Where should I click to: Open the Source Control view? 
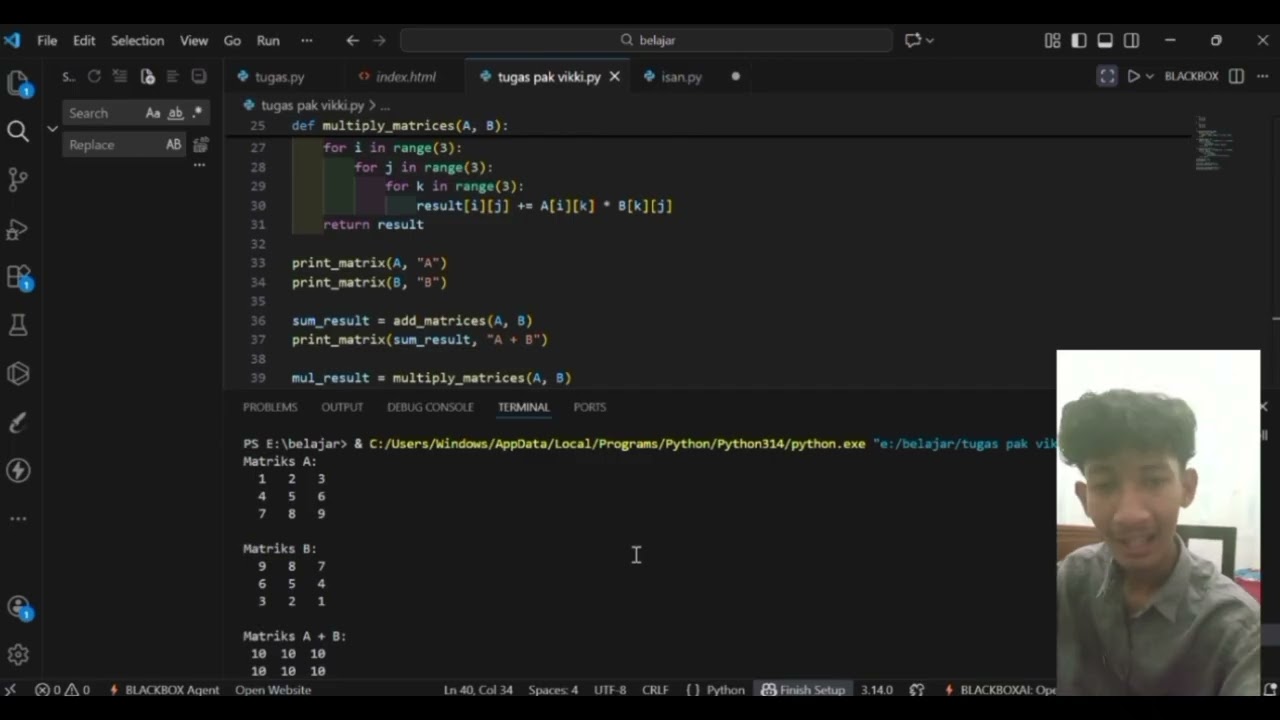tap(18, 179)
